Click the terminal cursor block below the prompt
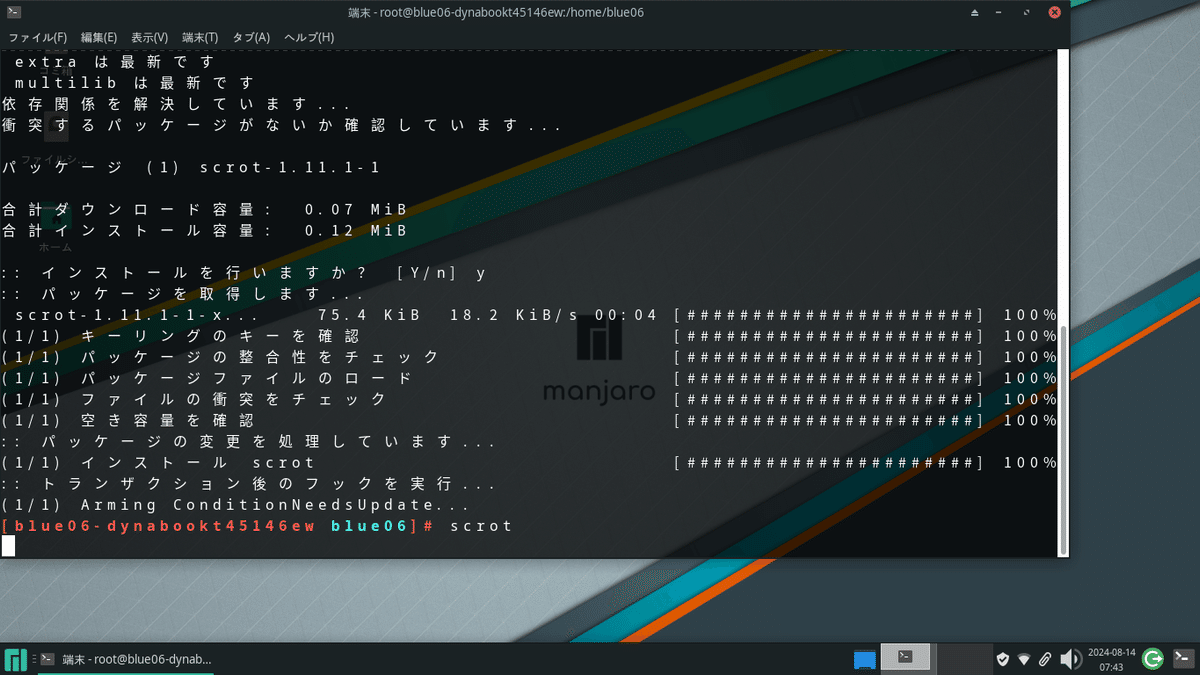The height and width of the screenshot is (675, 1200). point(8,545)
